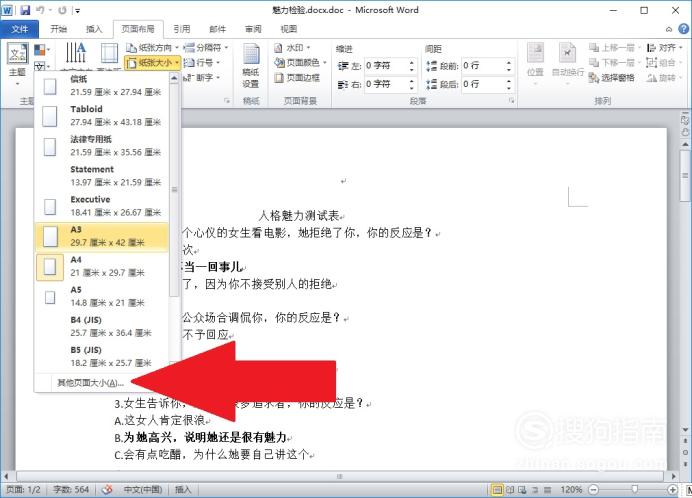This screenshot has width=692, height=498.
Task: Click the Undo icon in title bar
Action: pyautogui.click(x=40, y=10)
